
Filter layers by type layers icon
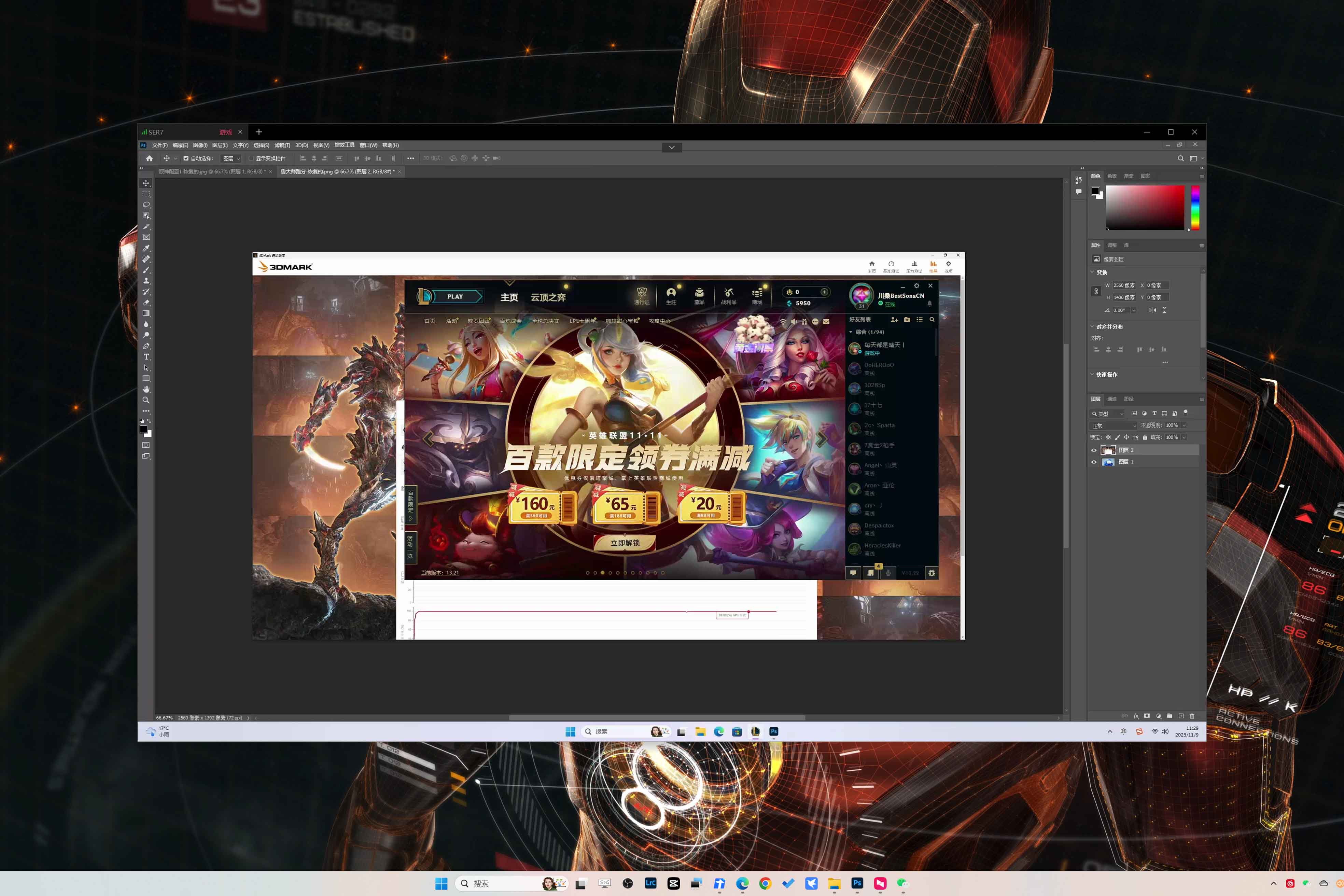pyautogui.click(x=1154, y=413)
